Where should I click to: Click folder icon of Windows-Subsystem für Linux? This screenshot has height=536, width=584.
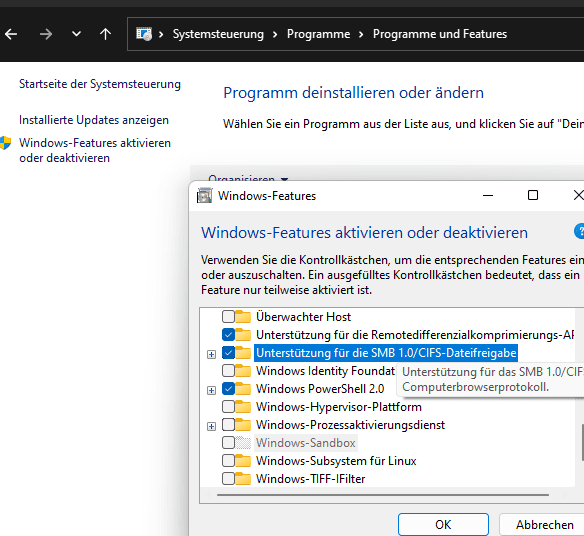[243, 460]
